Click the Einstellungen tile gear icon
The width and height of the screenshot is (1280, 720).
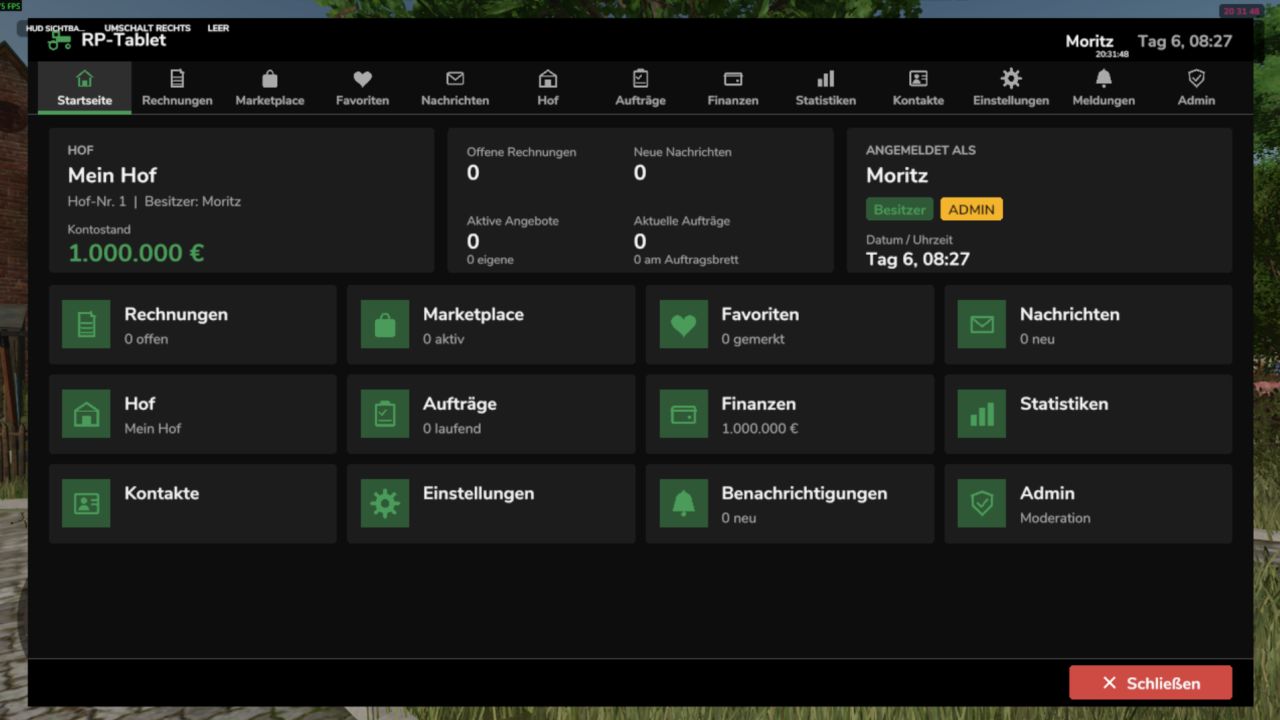tap(385, 503)
